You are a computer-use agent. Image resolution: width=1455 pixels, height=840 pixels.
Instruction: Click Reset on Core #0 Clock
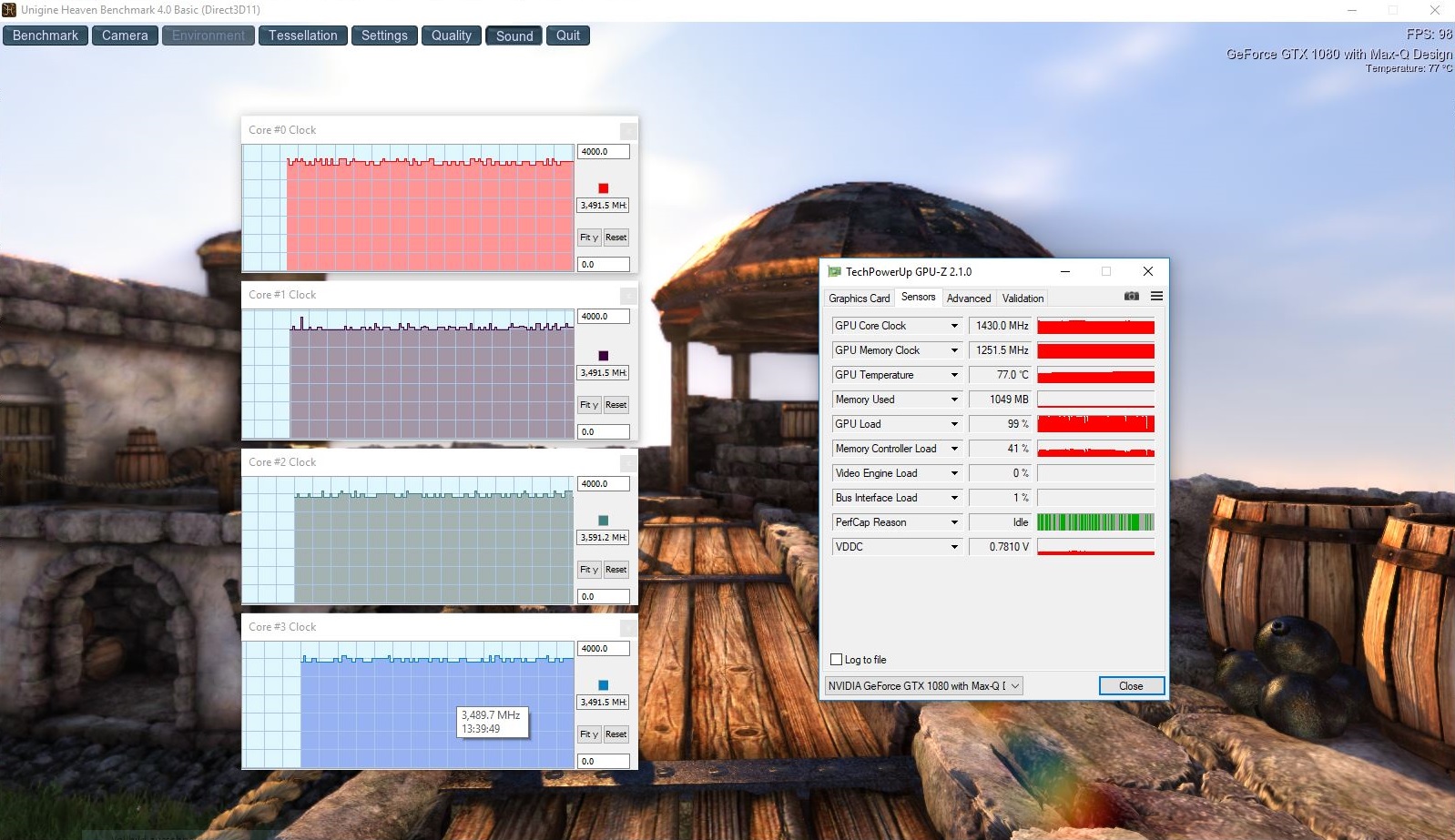pos(616,238)
